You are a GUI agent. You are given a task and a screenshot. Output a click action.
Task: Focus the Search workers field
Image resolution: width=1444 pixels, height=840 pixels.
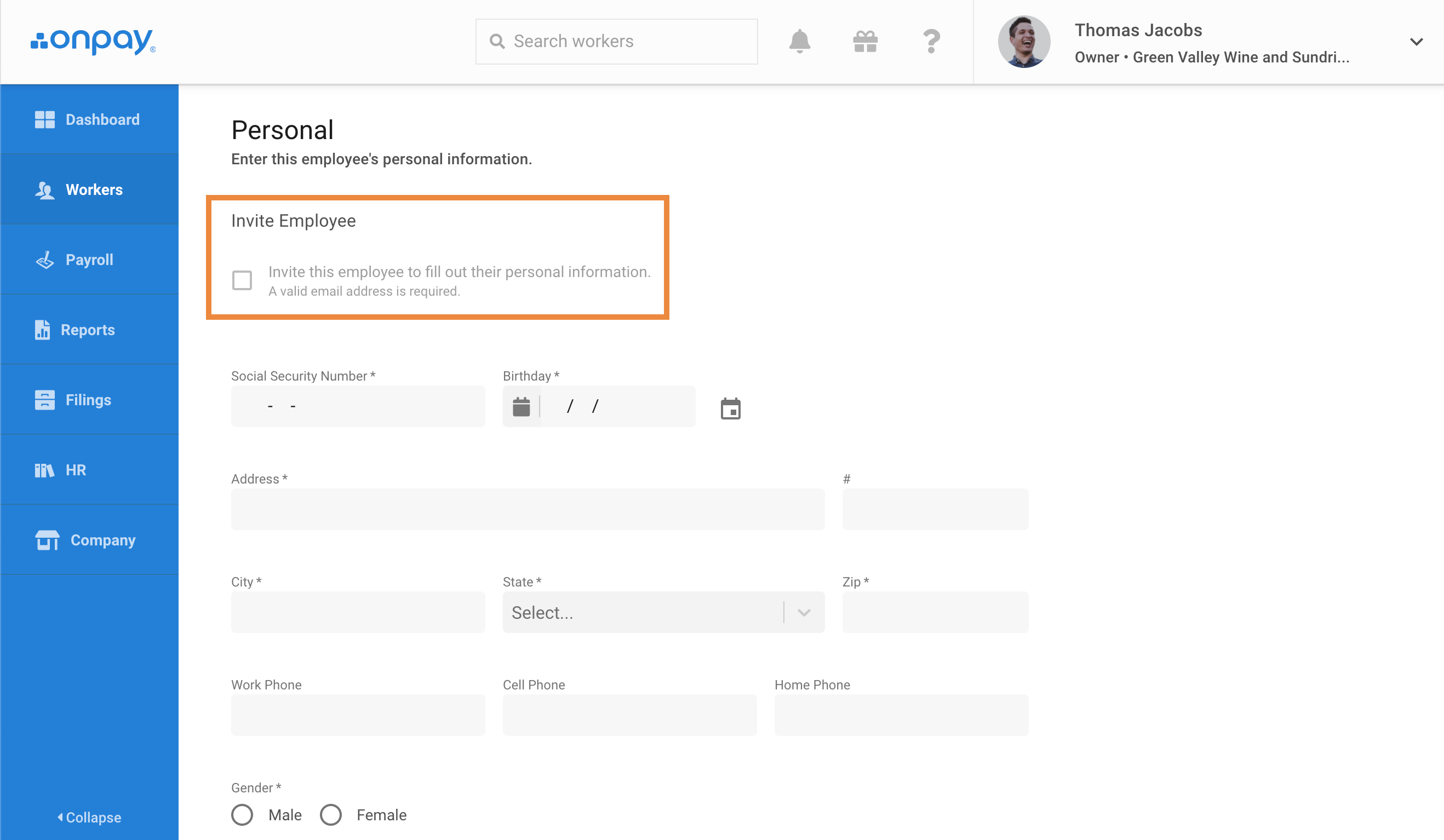click(617, 41)
